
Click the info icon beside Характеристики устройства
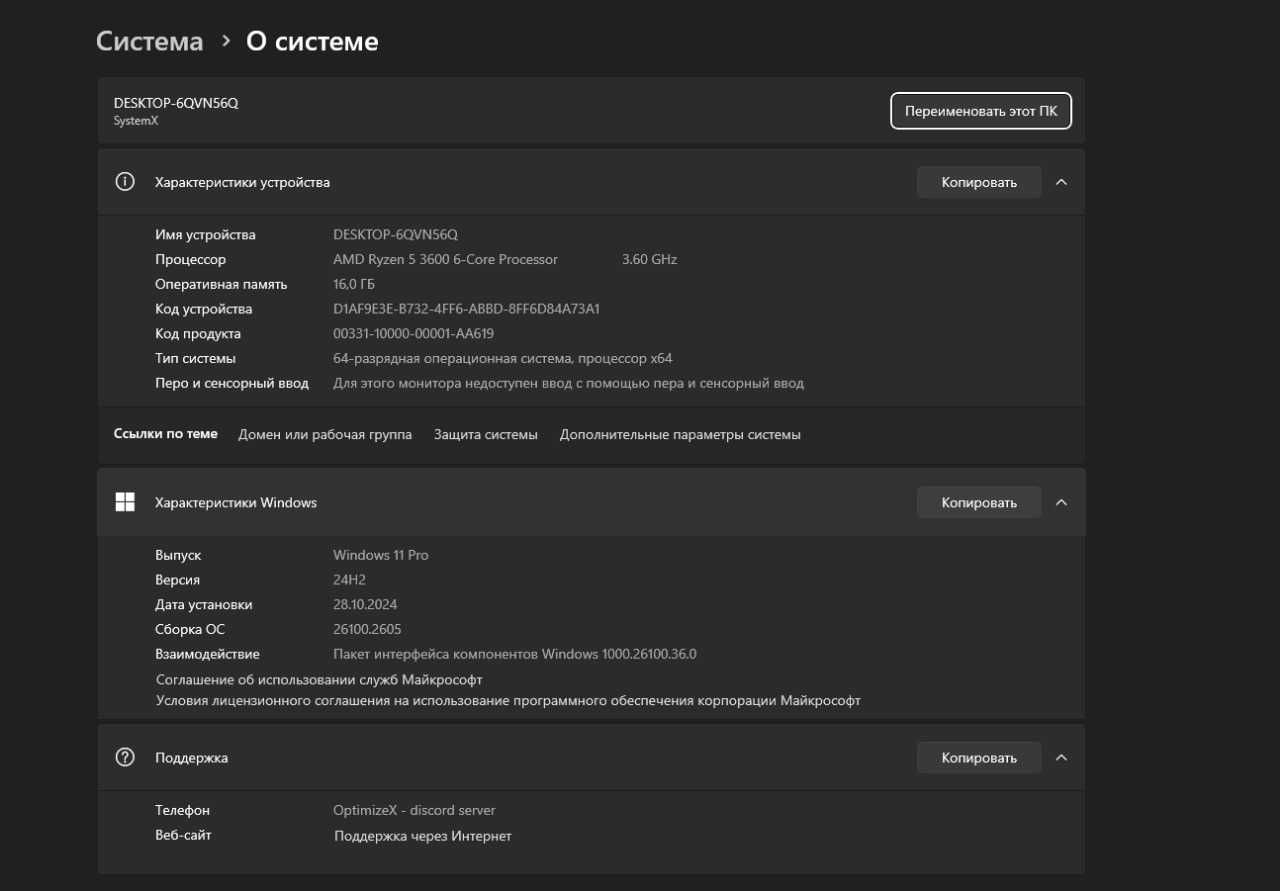pos(125,182)
